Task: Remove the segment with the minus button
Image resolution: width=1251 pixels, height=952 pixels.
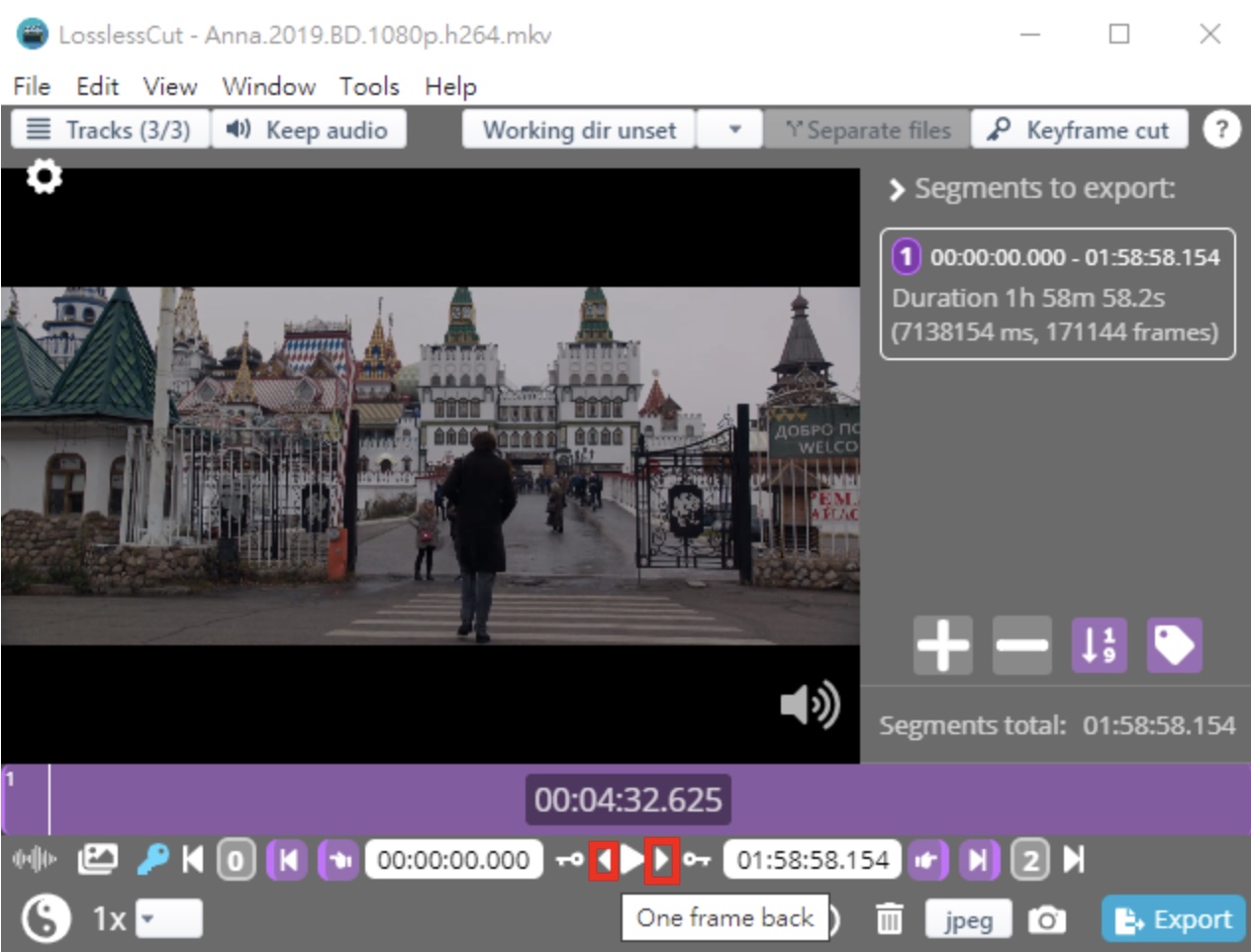Action: tap(1021, 645)
